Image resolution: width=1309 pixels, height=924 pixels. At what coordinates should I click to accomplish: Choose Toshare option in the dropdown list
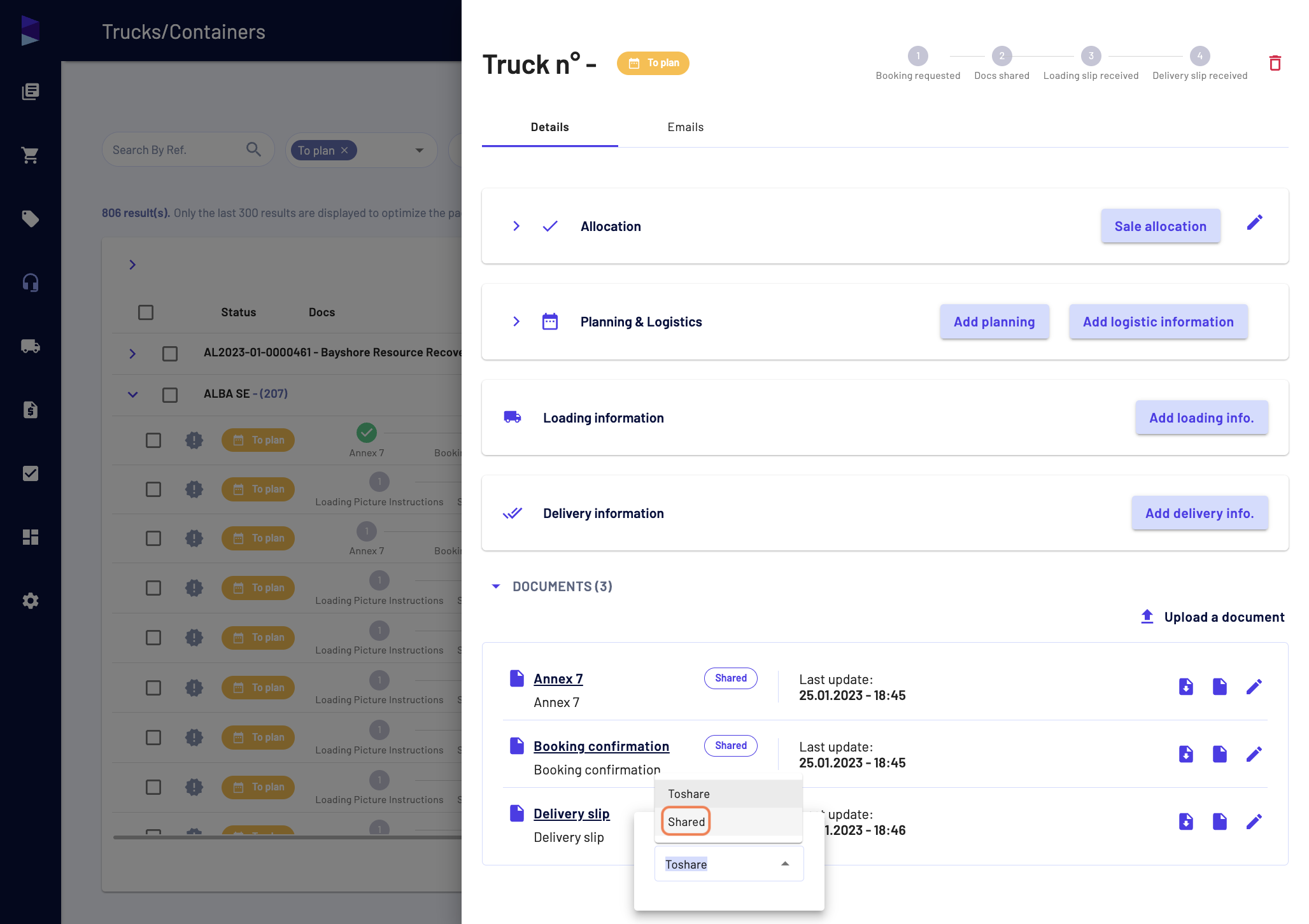click(x=728, y=794)
